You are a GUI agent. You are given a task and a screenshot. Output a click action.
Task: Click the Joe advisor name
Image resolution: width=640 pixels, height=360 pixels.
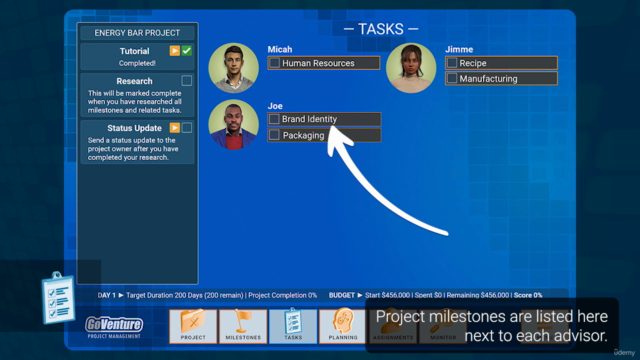(x=275, y=106)
